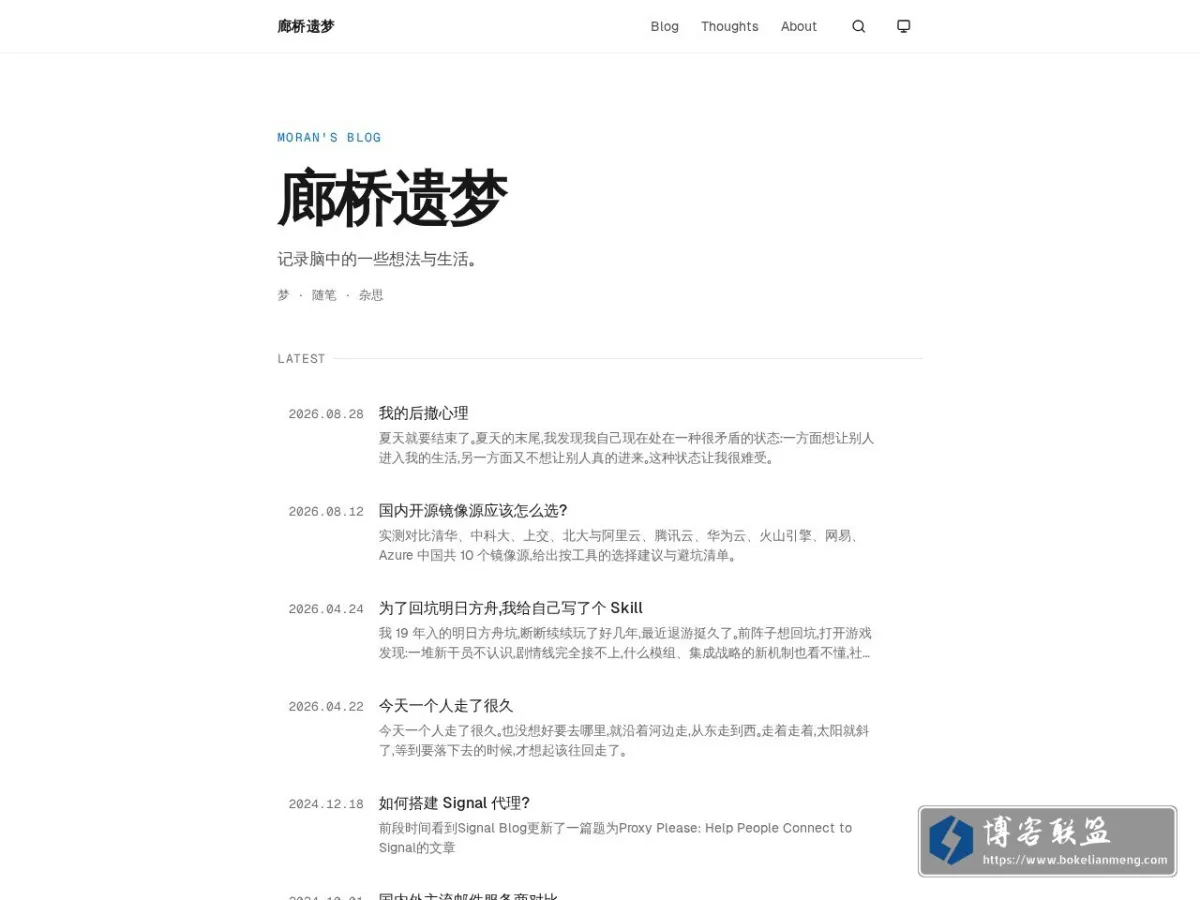Click the summary starting 夏天就要结束了
The image size is (1200, 900).
626,448
